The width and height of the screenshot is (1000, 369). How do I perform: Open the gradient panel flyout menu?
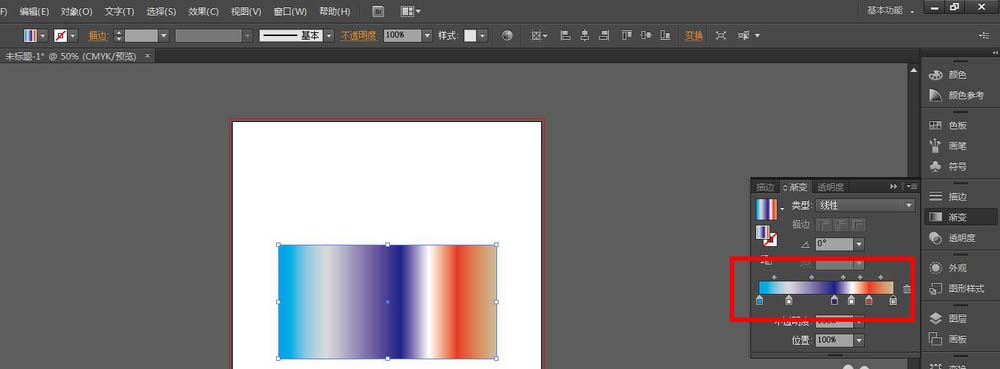point(911,187)
